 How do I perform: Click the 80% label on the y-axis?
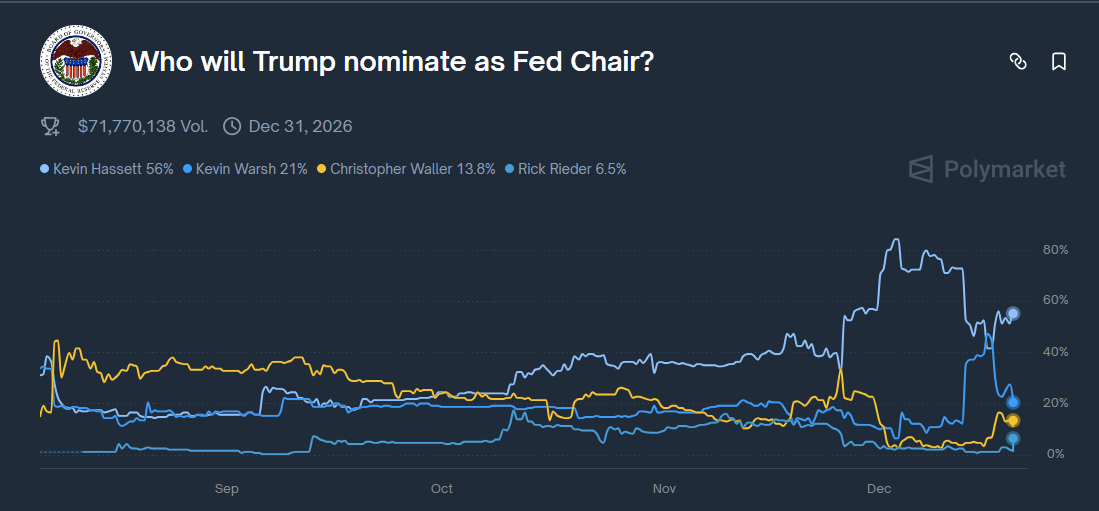tap(1055, 249)
